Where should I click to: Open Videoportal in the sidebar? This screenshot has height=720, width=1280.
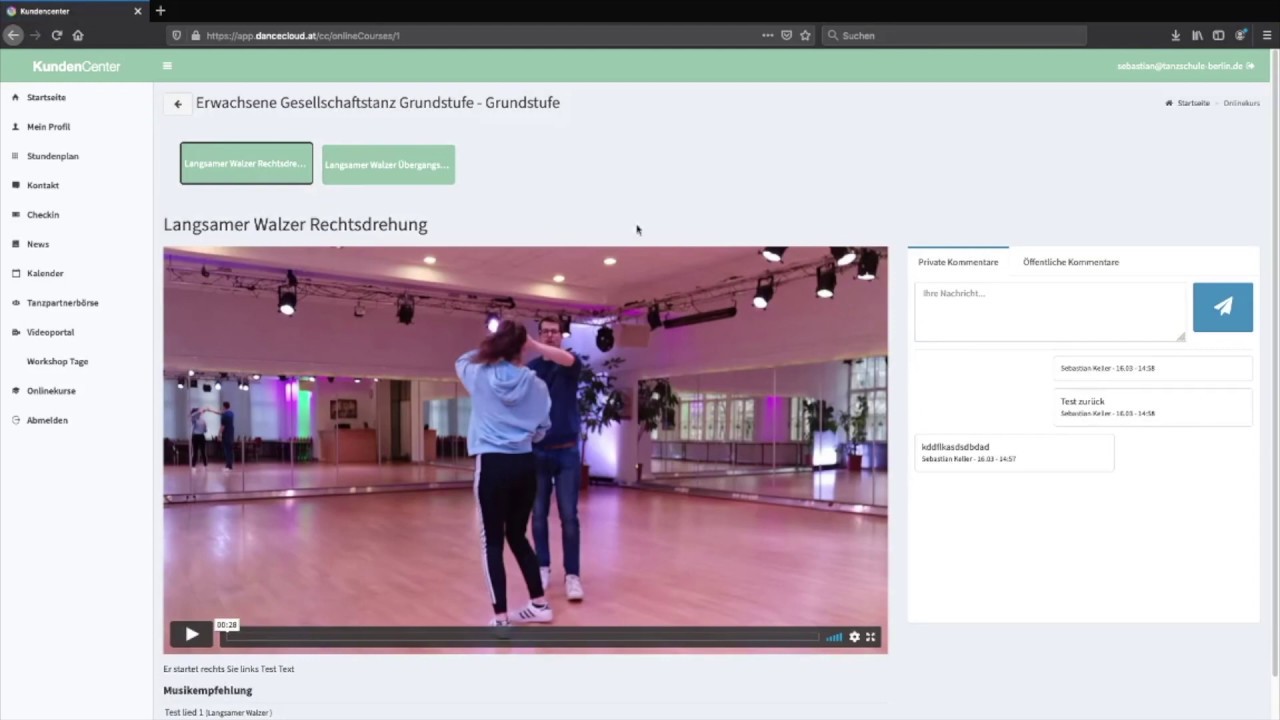click(x=50, y=332)
